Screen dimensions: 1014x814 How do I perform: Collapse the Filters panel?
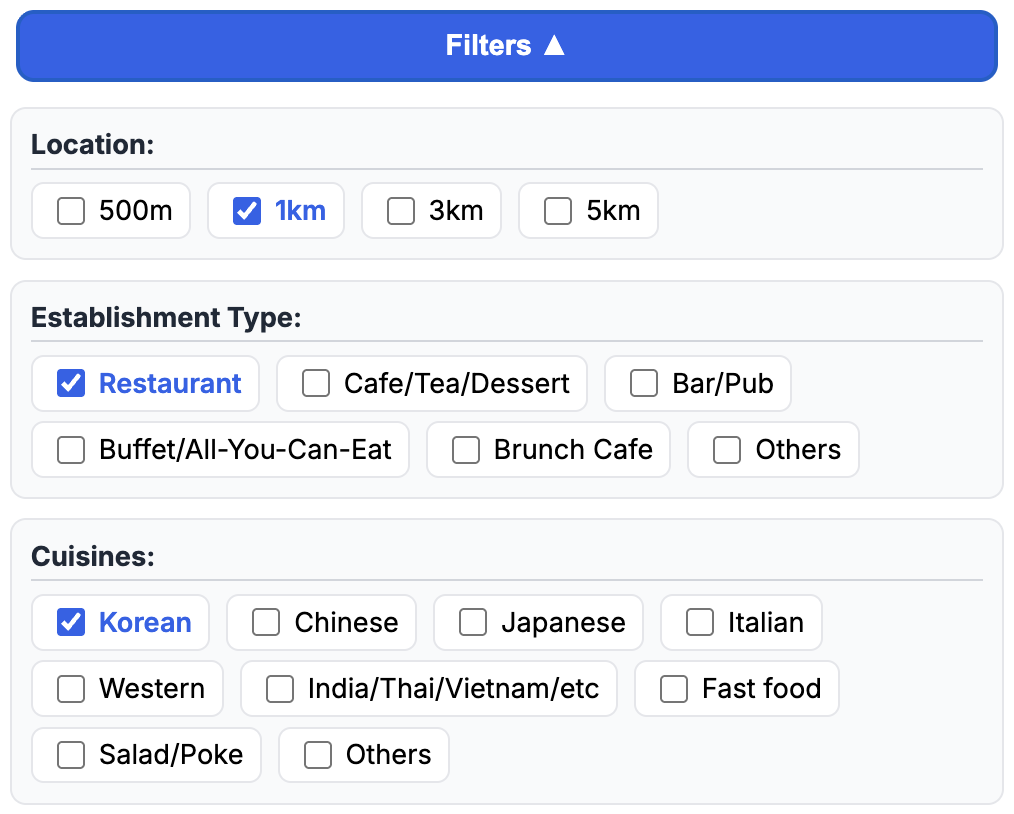point(506,46)
